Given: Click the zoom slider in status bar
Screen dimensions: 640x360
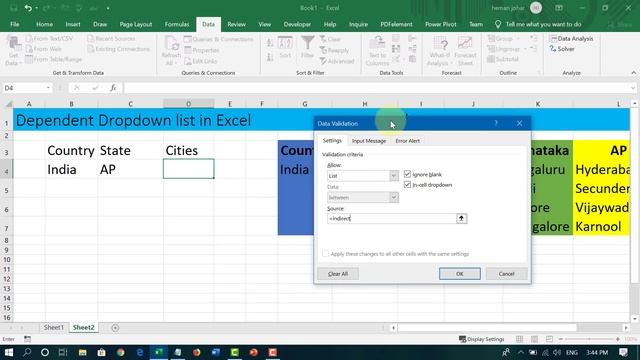Looking at the screenshot, I should click(x=589, y=339).
